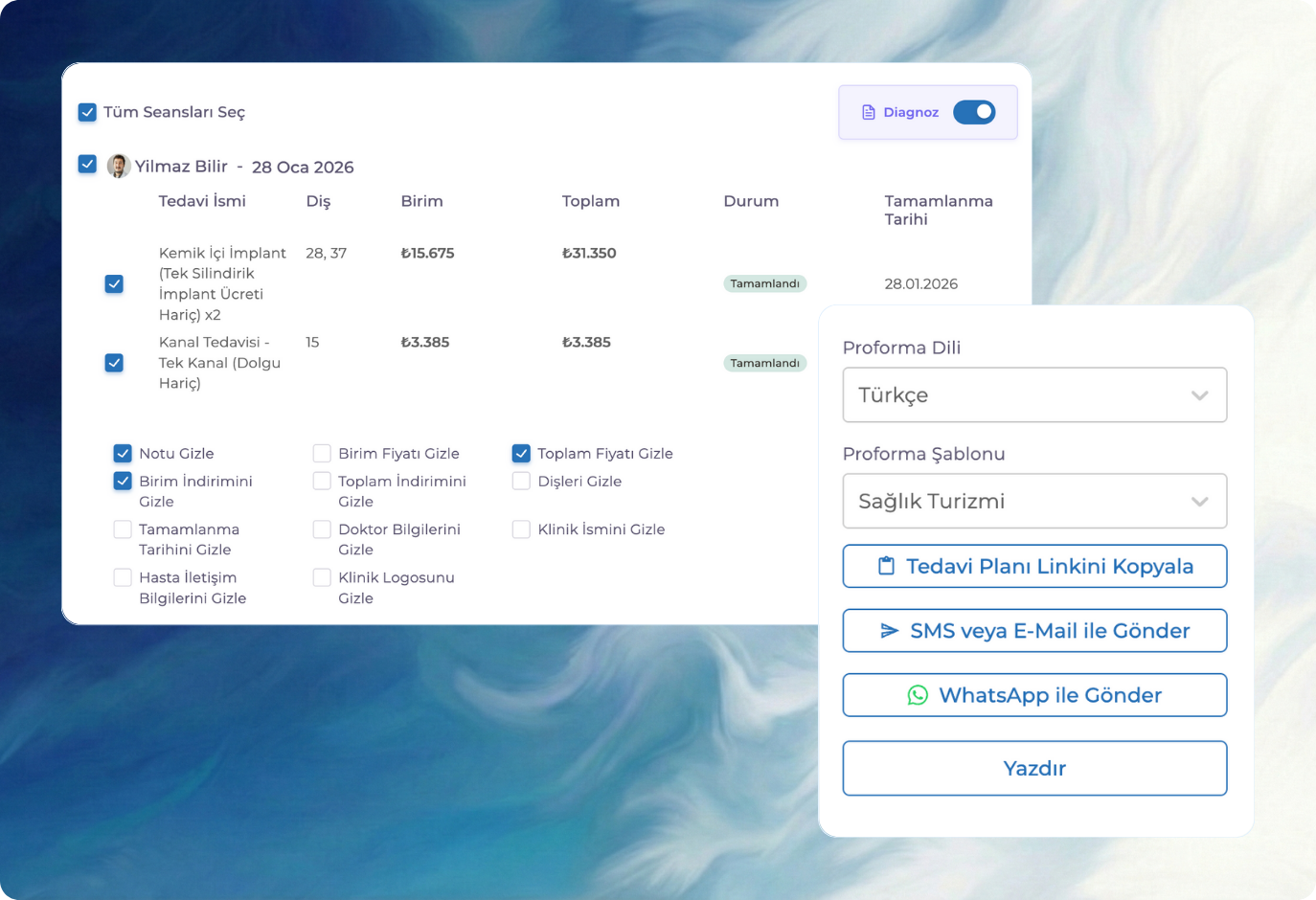The height and width of the screenshot is (900, 1316).
Task: Click the Yazdır print button
Action: pyautogui.click(x=1034, y=768)
